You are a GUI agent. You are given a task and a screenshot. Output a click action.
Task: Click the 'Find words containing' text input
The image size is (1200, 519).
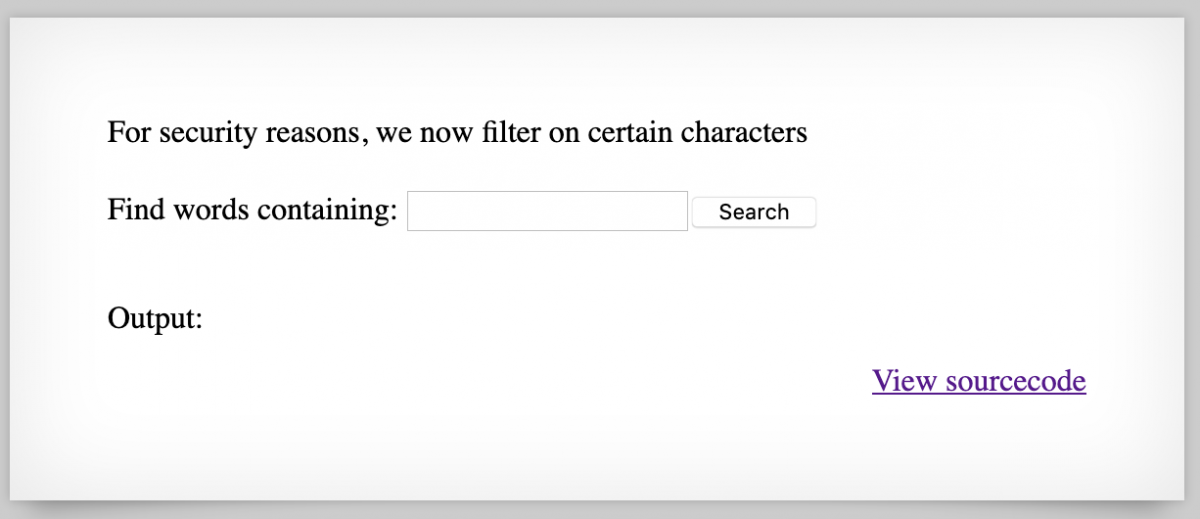click(547, 211)
